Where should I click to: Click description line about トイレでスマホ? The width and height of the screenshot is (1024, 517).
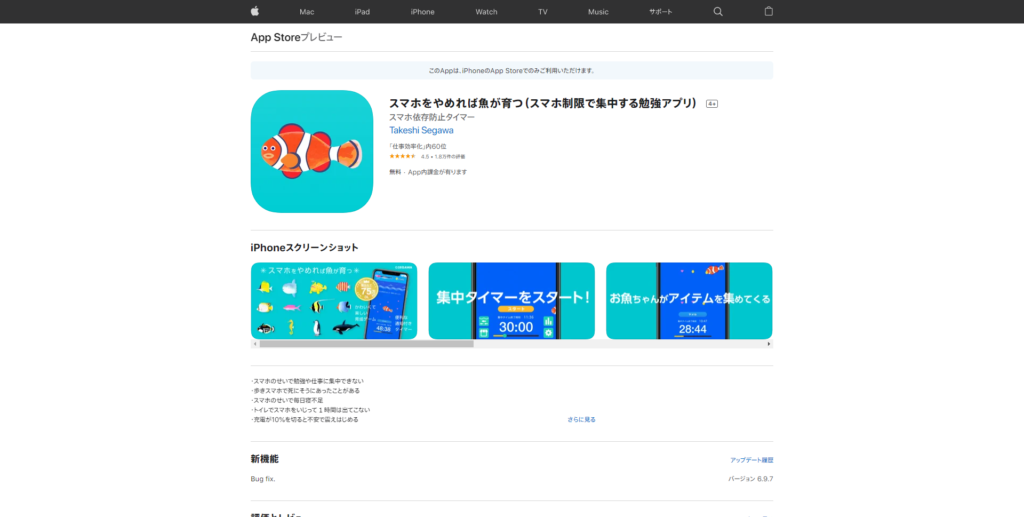coord(310,410)
